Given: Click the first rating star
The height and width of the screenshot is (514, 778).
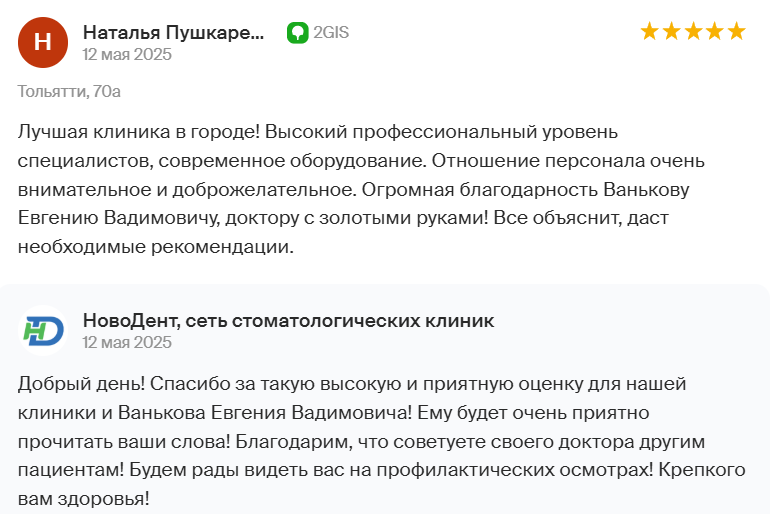Looking at the screenshot, I should coord(650,32).
